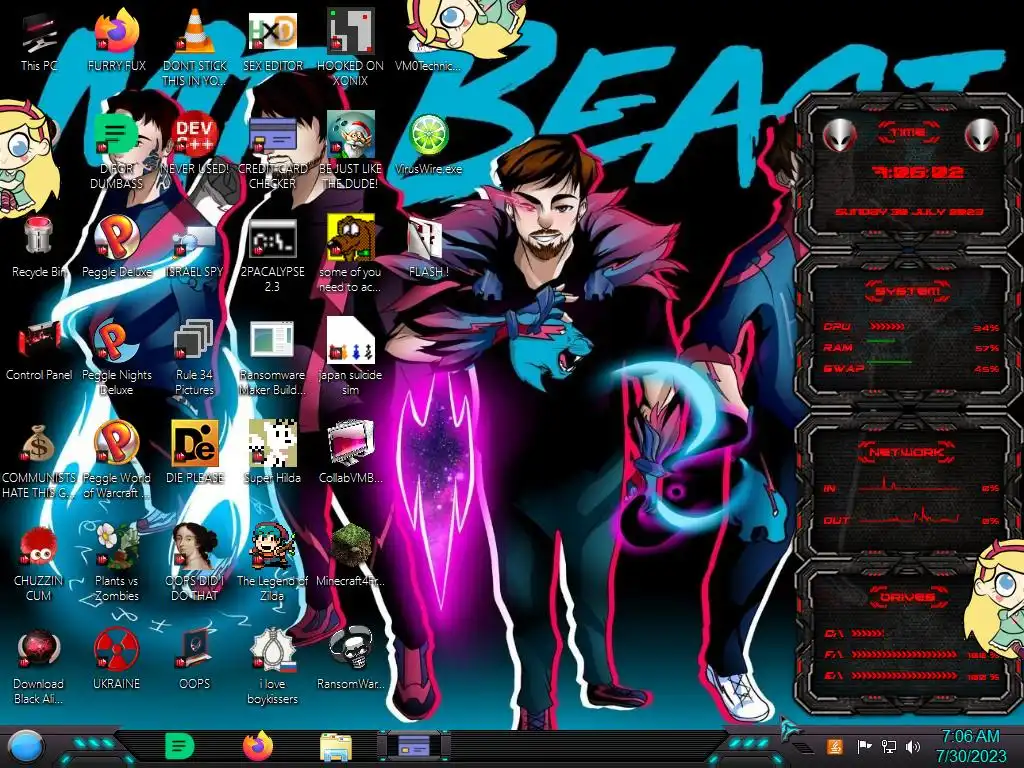Select the Peggle Nights Deluxe shortcut
The width and height of the screenshot is (1024, 768).
click(116, 358)
